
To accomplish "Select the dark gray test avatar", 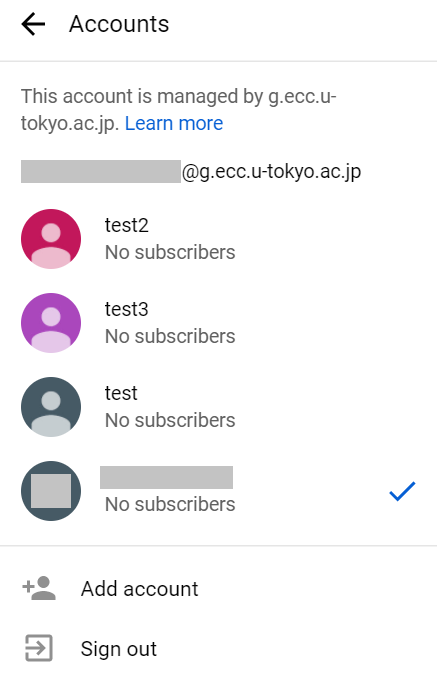I will coord(51,407).
